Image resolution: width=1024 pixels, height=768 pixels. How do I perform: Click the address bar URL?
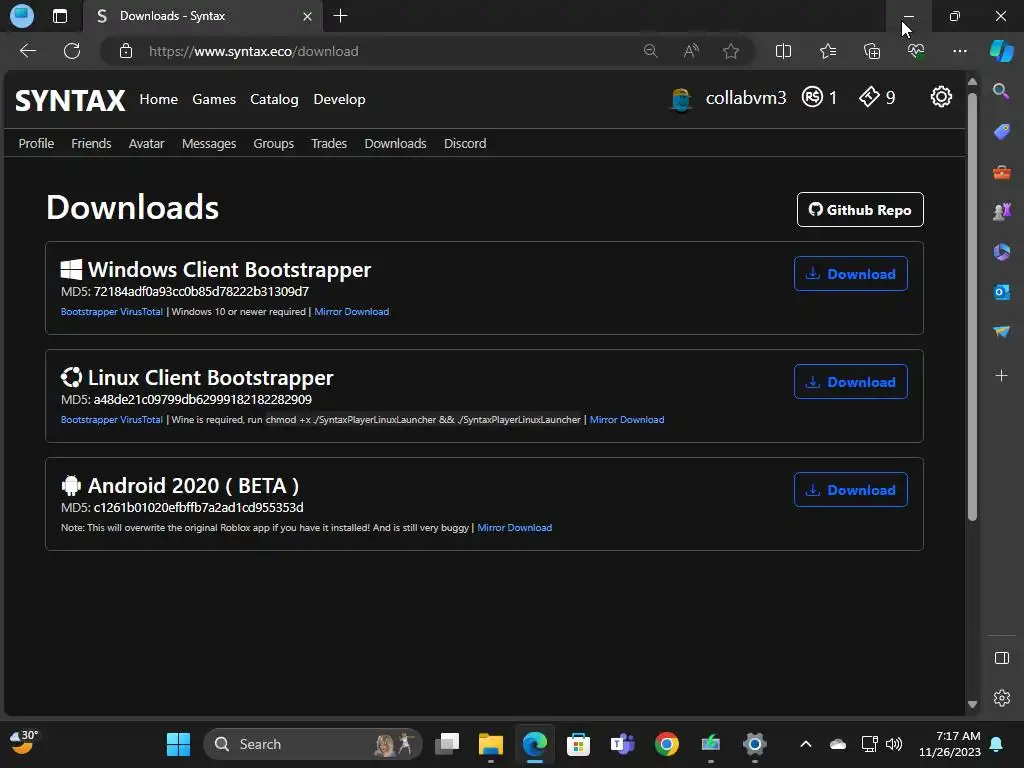253,51
